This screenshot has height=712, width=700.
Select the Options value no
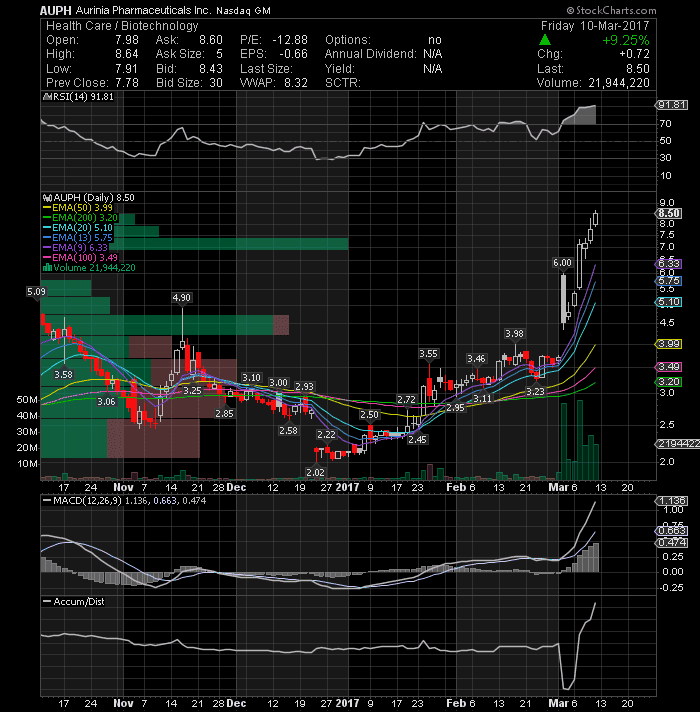pos(435,40)
